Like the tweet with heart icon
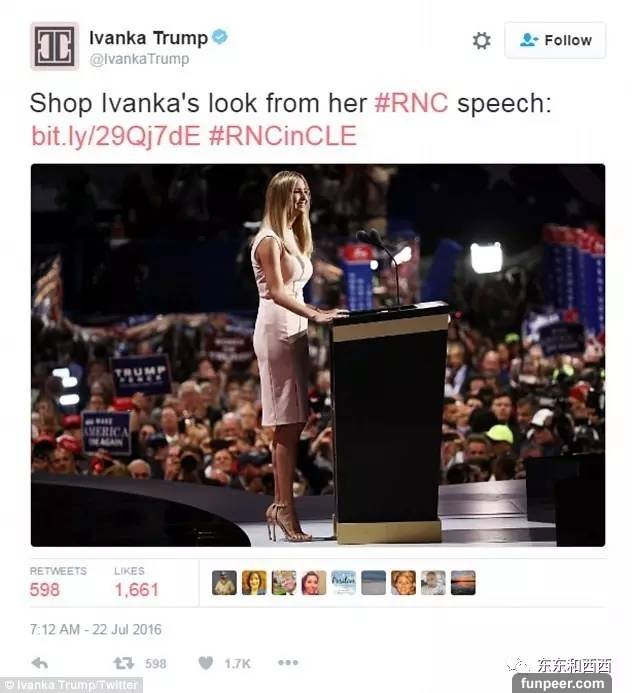The image size is (632, 693). pyautogui.click(x=206, y=663)
